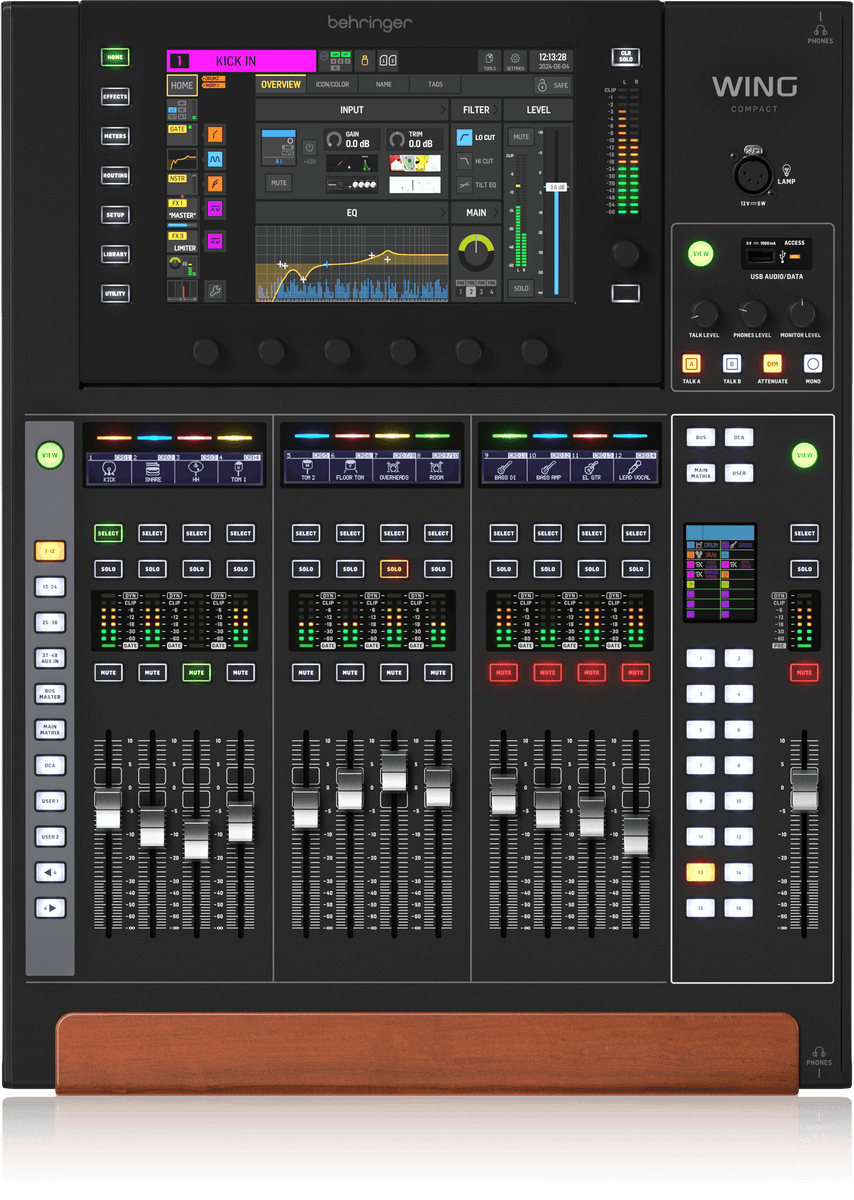The width and height of the screenshot is (854, 1200).
Task: Open the Settings gear on the touchscreen
Action: tap(516, 61)
